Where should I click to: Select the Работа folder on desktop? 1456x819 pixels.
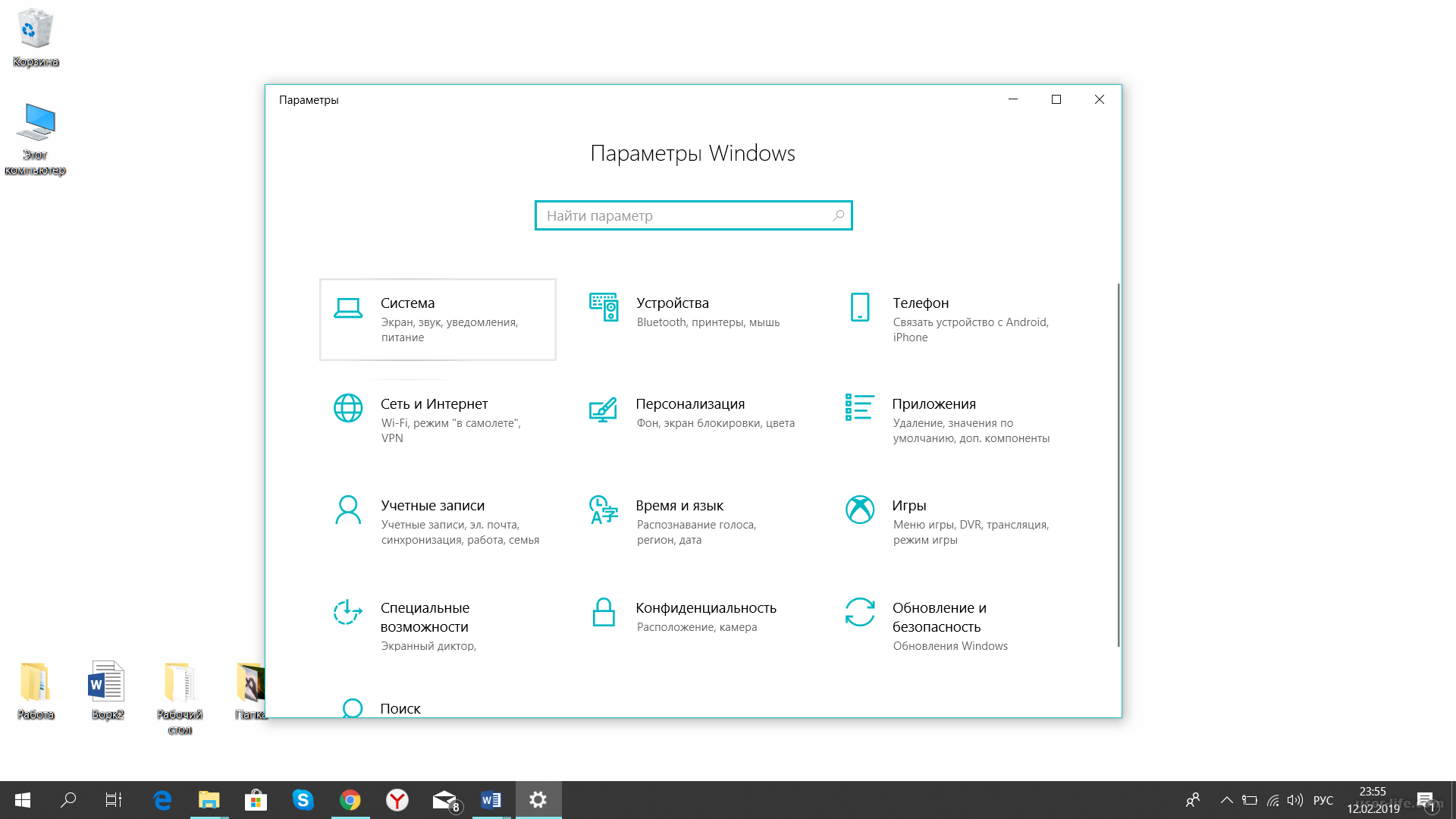(35, 690)
